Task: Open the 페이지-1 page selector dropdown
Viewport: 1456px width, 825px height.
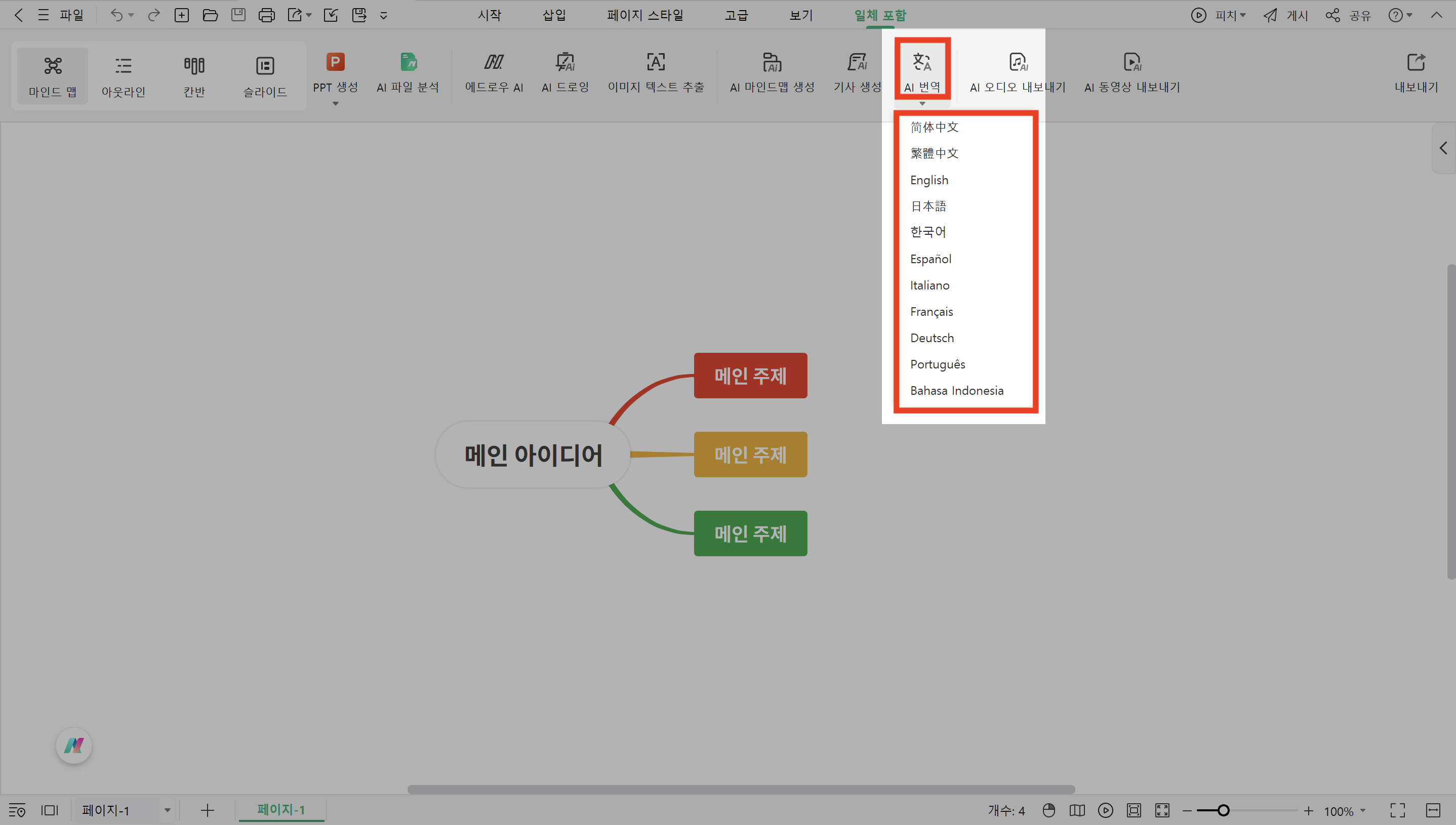Action: (x=166, y=810)
